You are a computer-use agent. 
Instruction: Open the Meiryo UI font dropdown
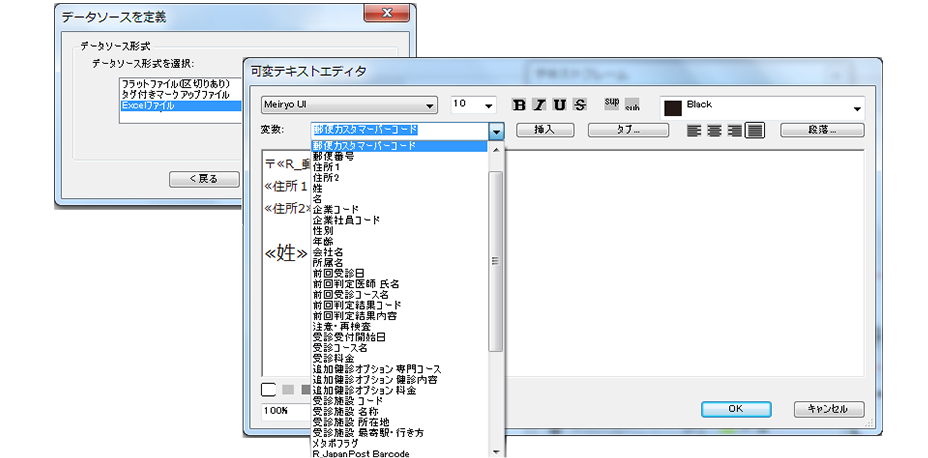click(x=430, y=105)
